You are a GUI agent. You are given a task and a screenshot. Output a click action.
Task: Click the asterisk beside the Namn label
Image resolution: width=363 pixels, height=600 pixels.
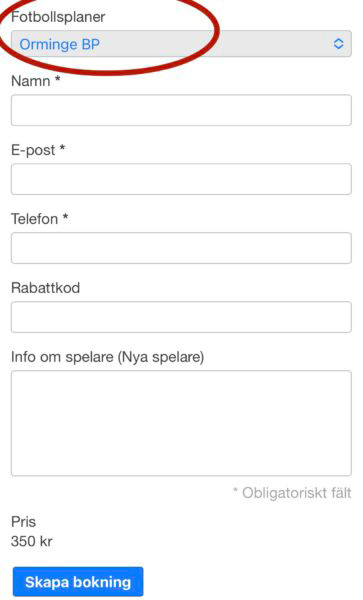click(57, 78)
